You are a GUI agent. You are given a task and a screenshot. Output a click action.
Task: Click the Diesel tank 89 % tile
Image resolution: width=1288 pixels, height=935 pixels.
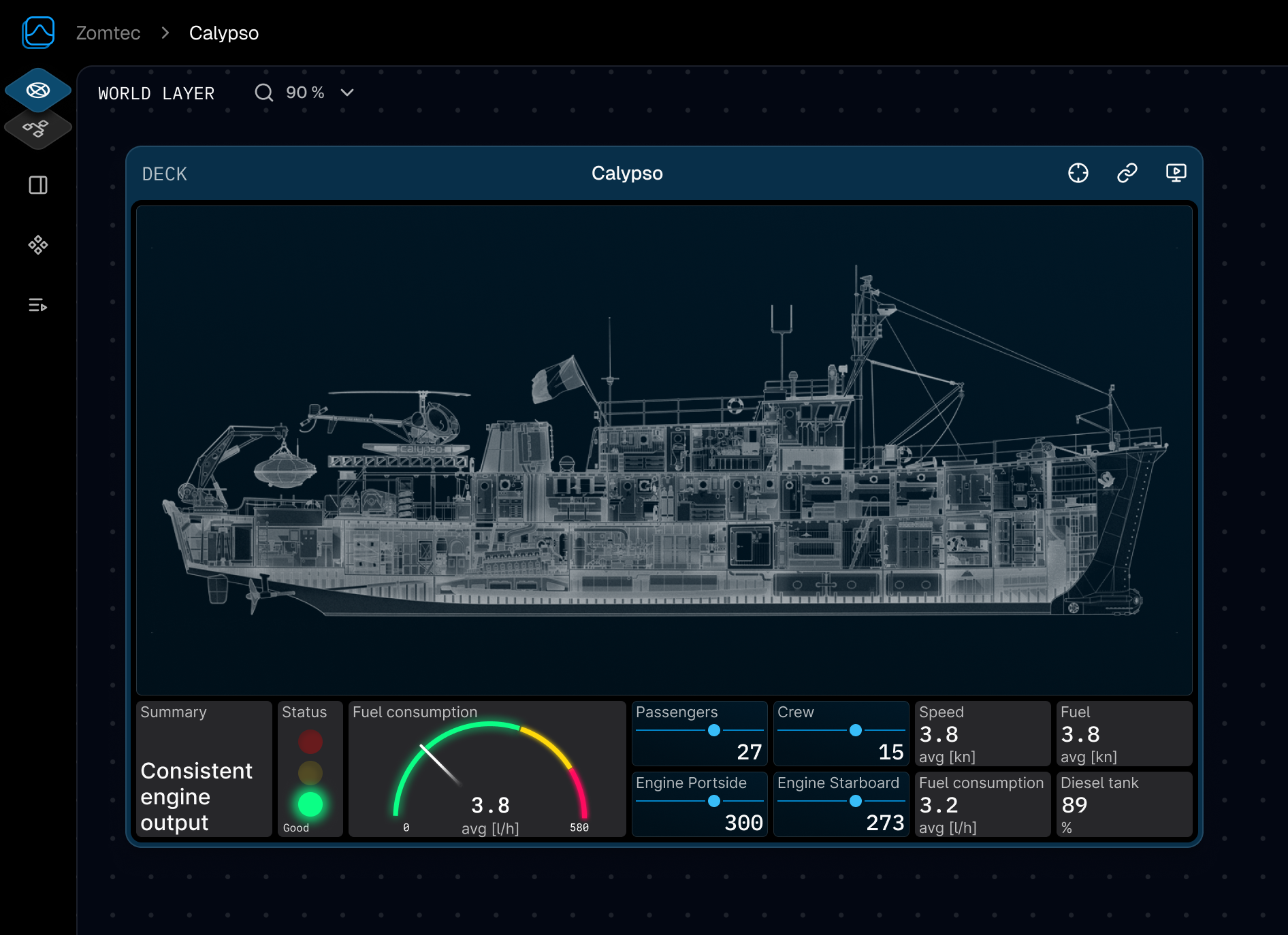click(1123, 804)
